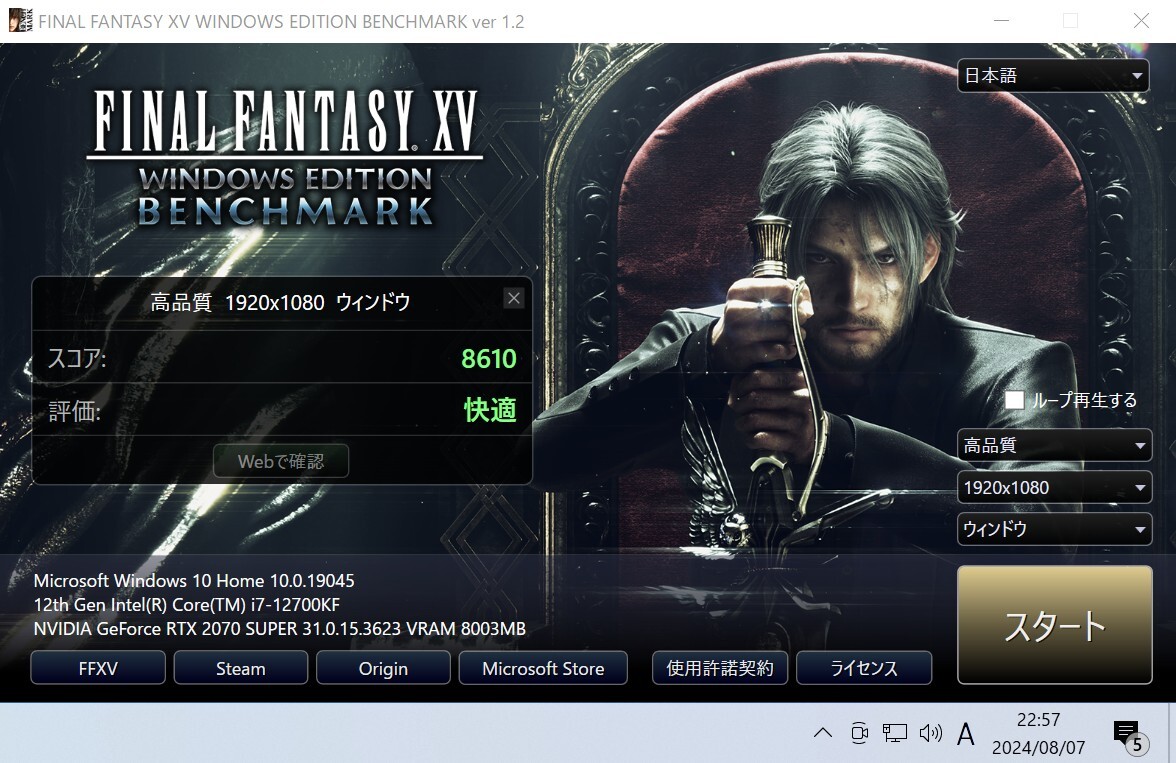The width and height of the screenshot is (1176, 763).
Task: Open the FFXV link button
Action: pyautogui.click(x=98, y=668)
